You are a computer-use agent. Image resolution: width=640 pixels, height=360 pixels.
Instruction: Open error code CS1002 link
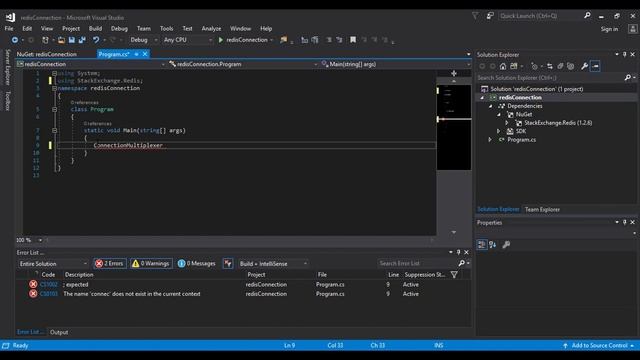[49, 284]
